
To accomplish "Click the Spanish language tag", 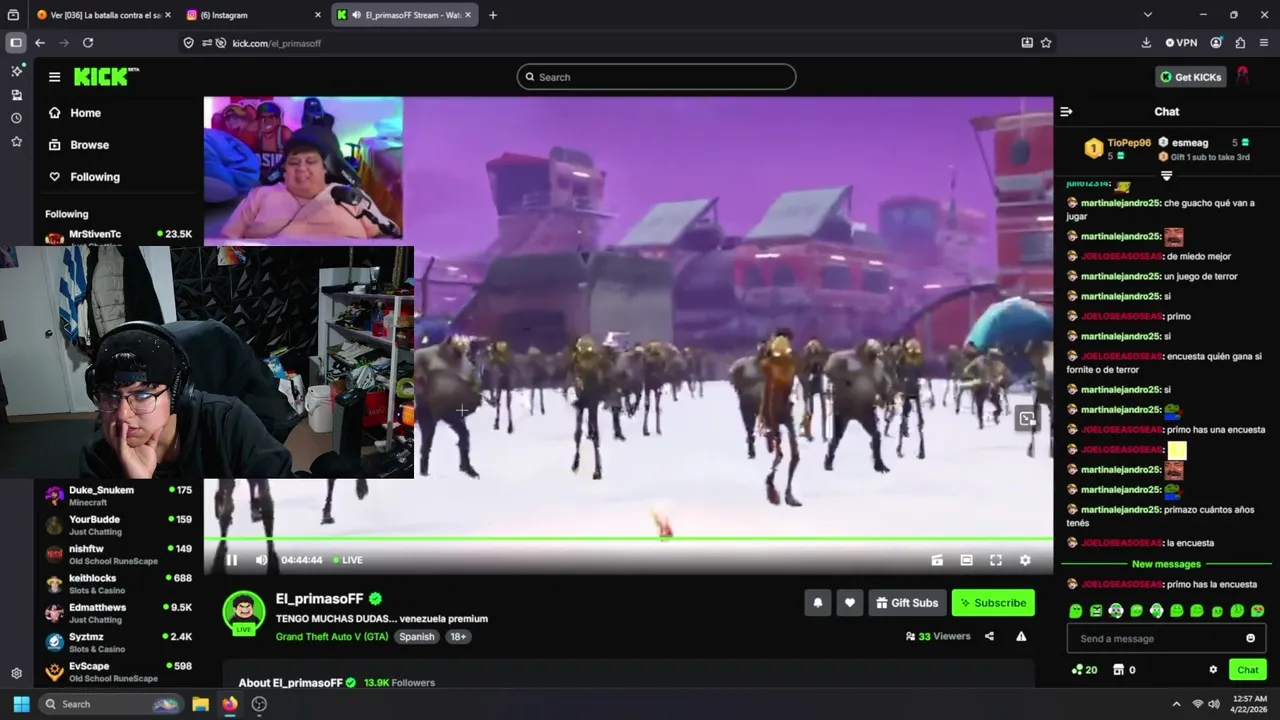I will pos(417,636).
